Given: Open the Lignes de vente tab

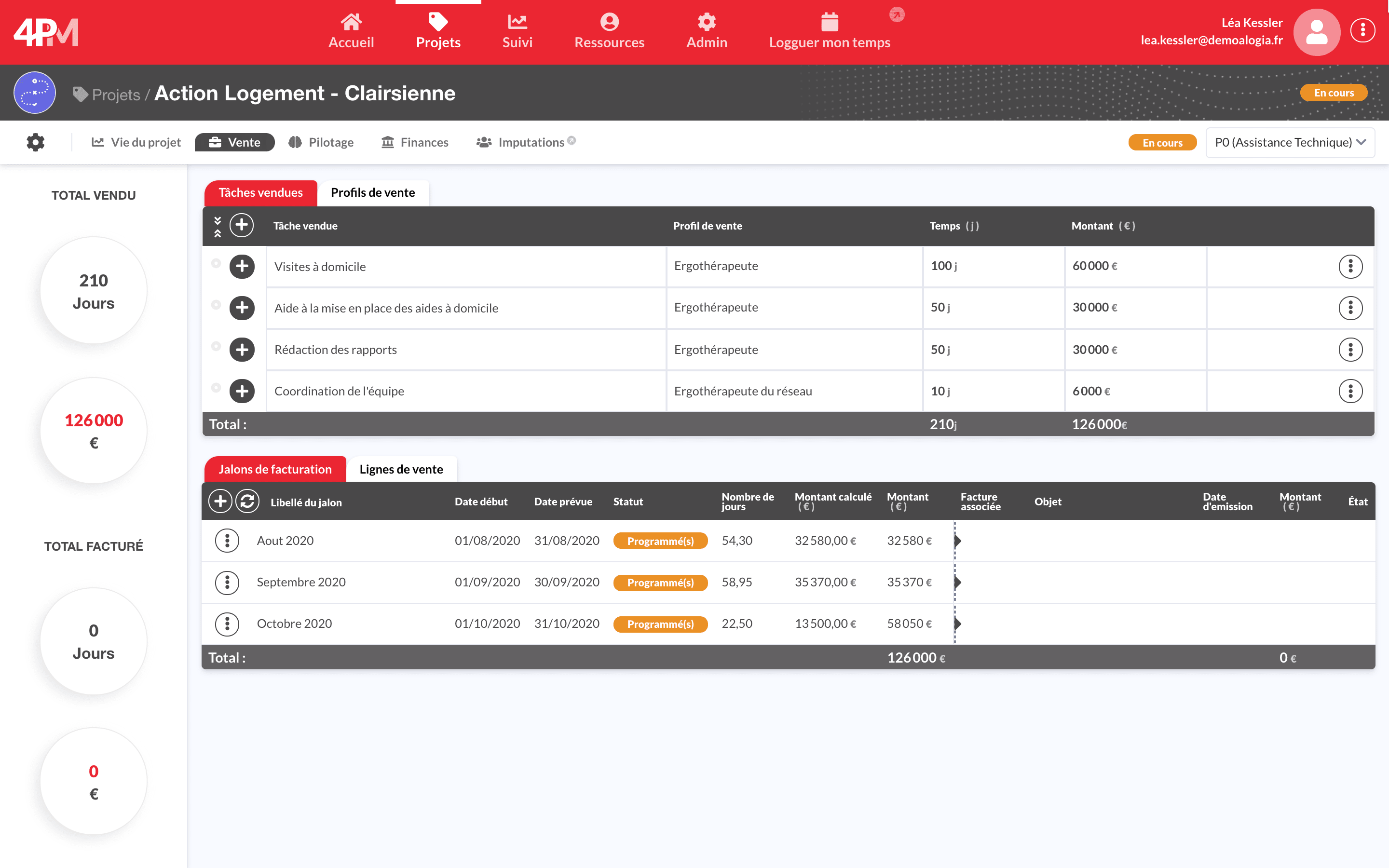Looking at the screenshot, I should tap(401, 470).
